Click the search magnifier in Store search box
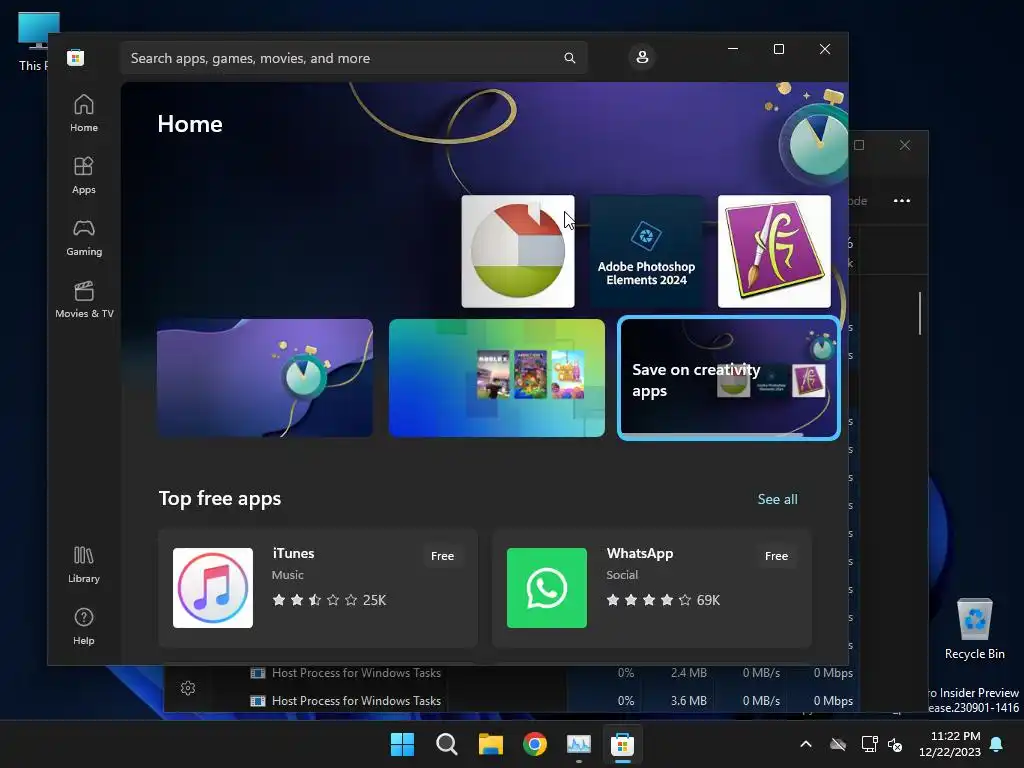This screenshot has width=1024, height=768. tap(569, 58)
